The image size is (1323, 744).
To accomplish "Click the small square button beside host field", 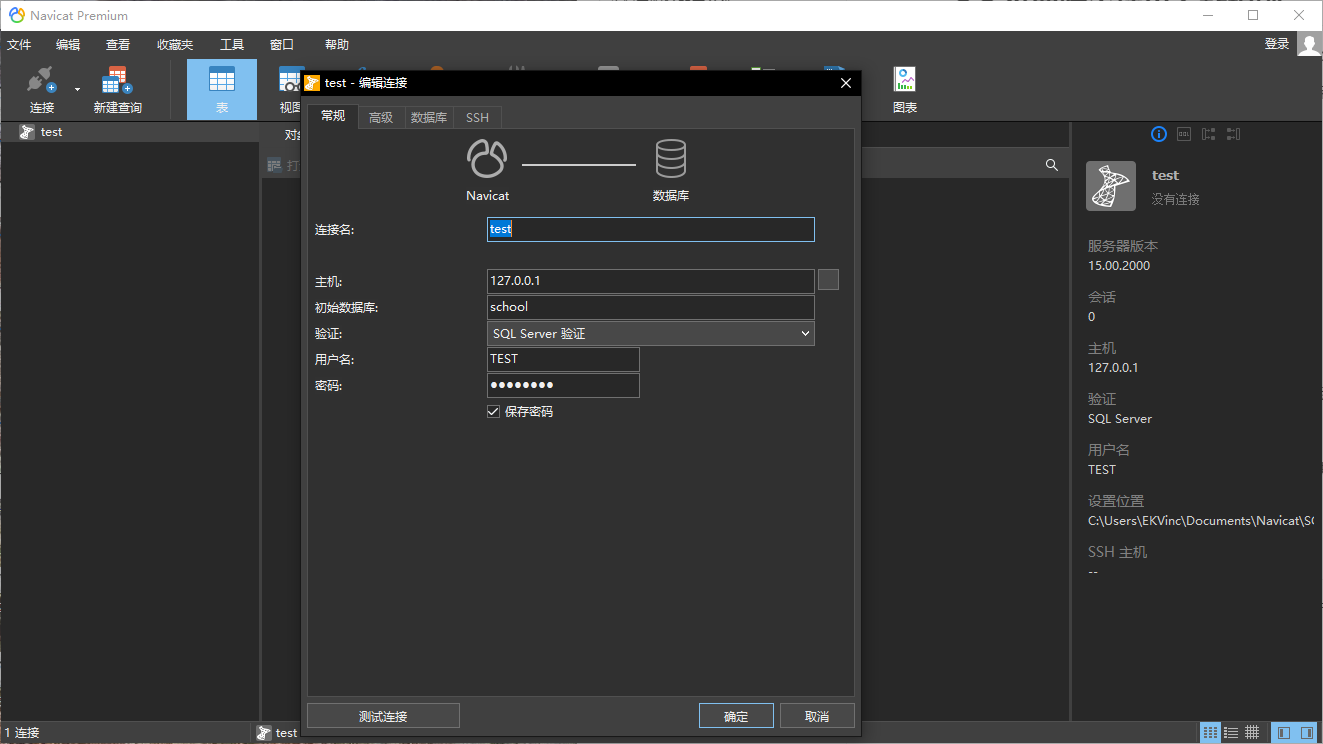I will (828, 280).
